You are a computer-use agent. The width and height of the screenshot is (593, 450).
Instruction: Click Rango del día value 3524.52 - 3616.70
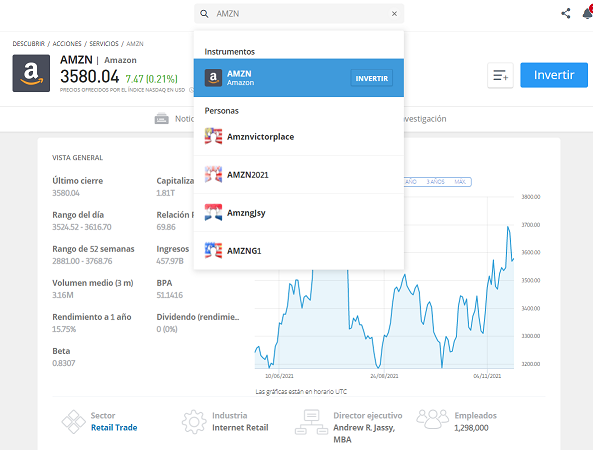tap(82, 227)
